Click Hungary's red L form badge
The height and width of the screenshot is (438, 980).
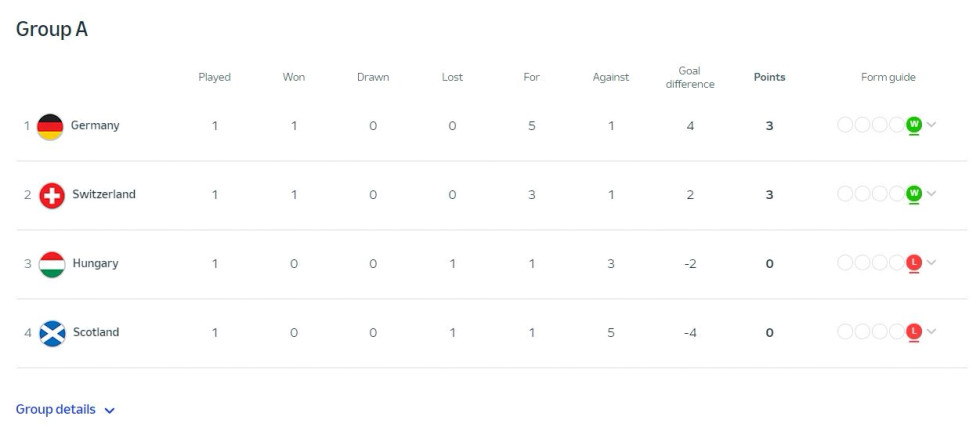tap(914, 262)
